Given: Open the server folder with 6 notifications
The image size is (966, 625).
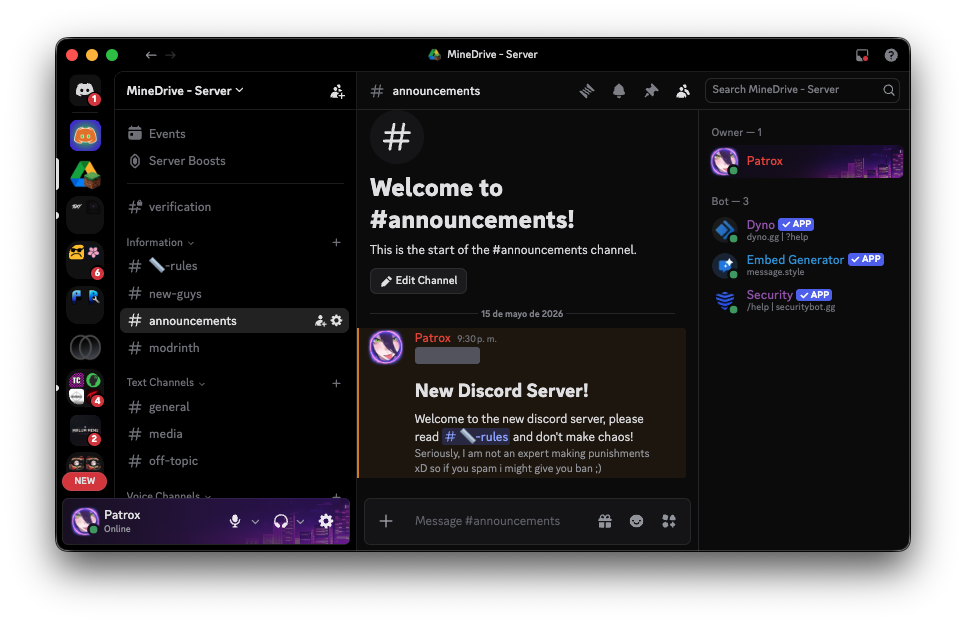Looking at the screenshot, I should point(85,260).
